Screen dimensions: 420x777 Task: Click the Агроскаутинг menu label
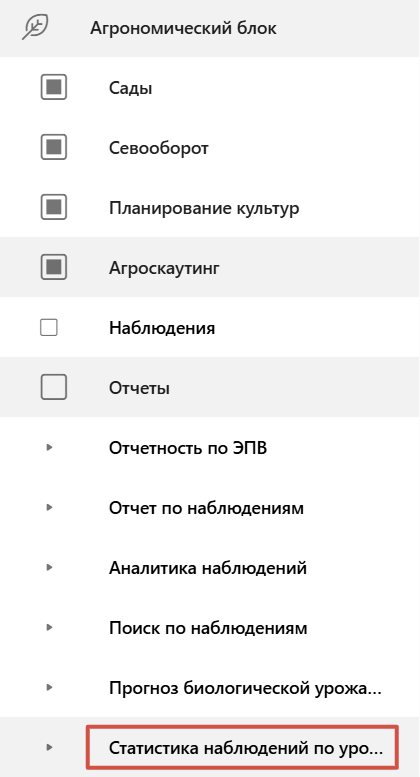(164, 268)
